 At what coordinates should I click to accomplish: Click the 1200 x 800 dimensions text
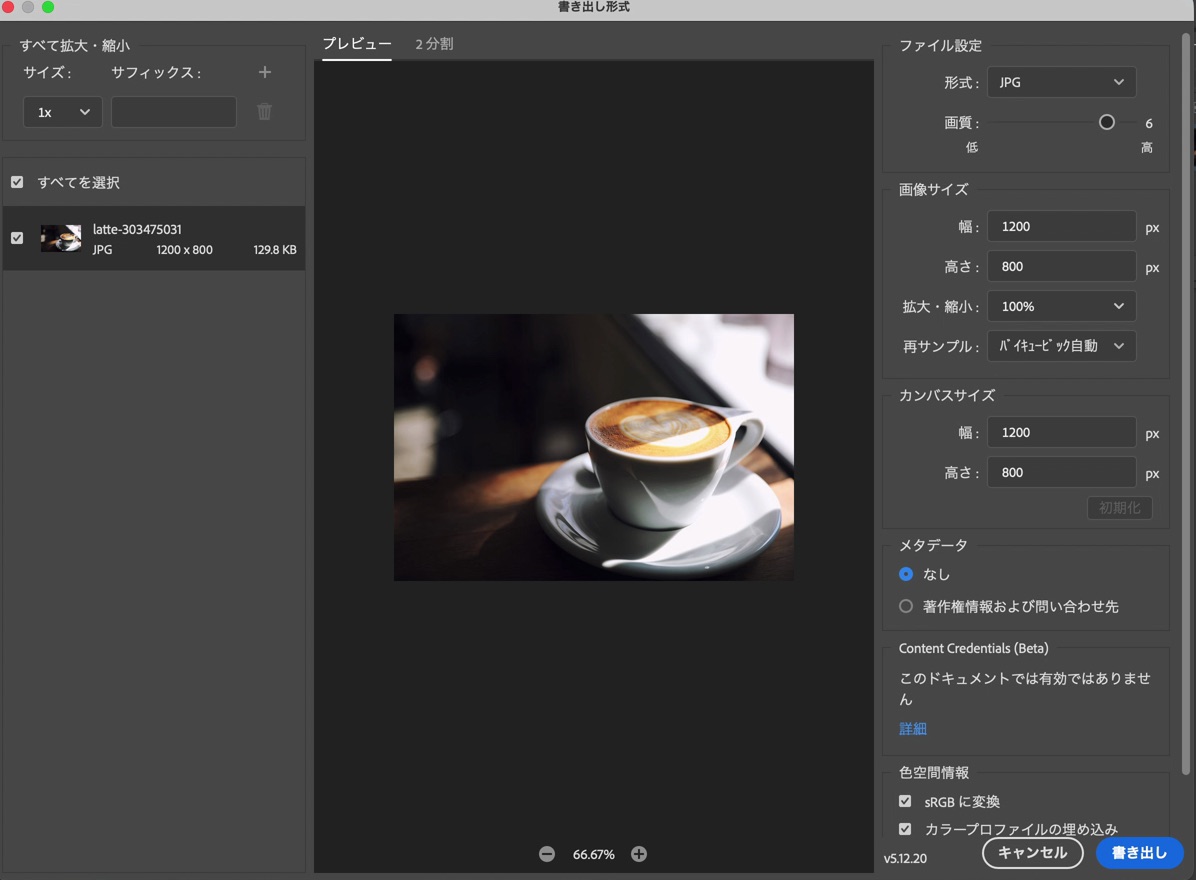185,250
